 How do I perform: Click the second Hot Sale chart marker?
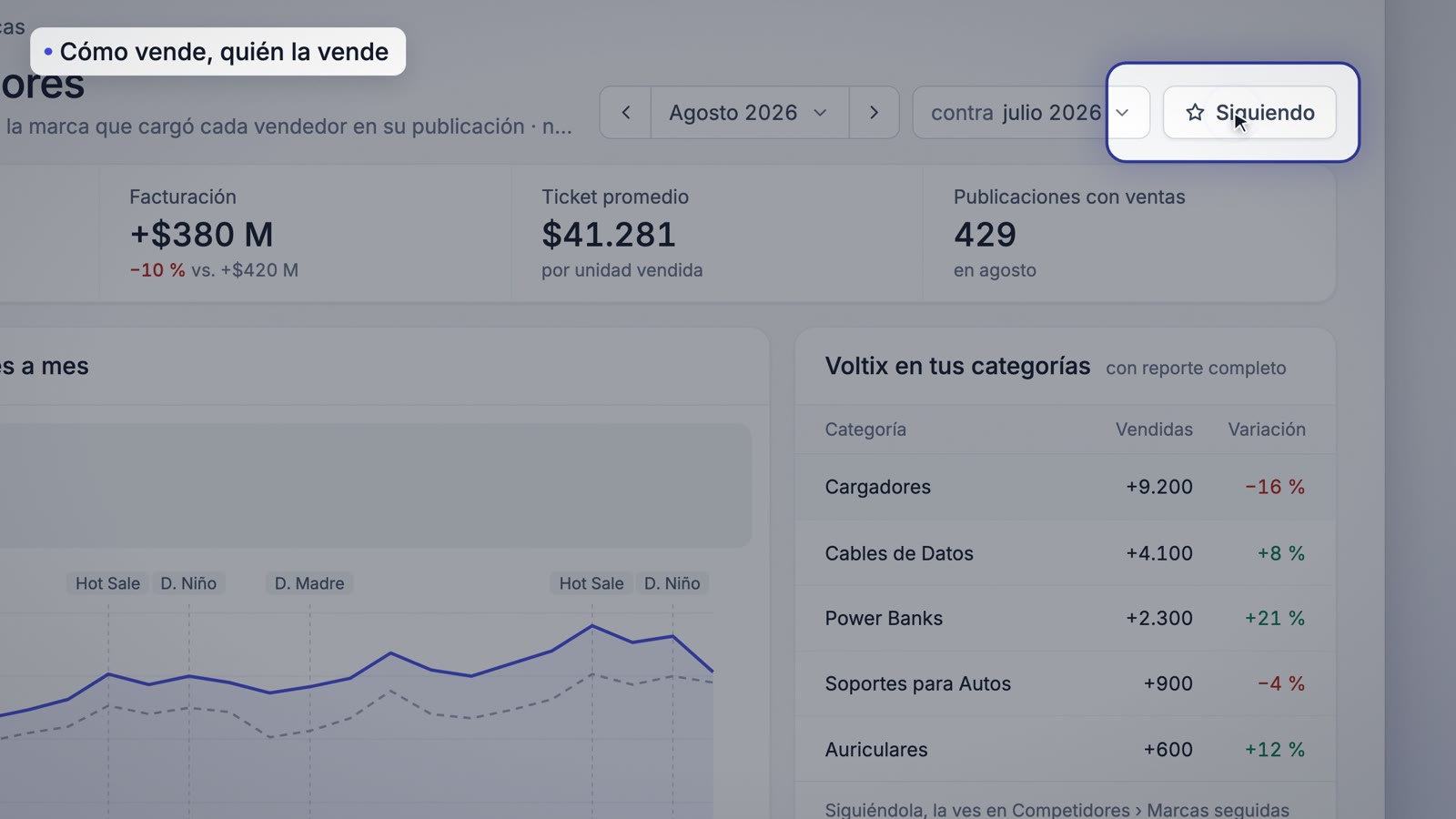click(591, 583)
